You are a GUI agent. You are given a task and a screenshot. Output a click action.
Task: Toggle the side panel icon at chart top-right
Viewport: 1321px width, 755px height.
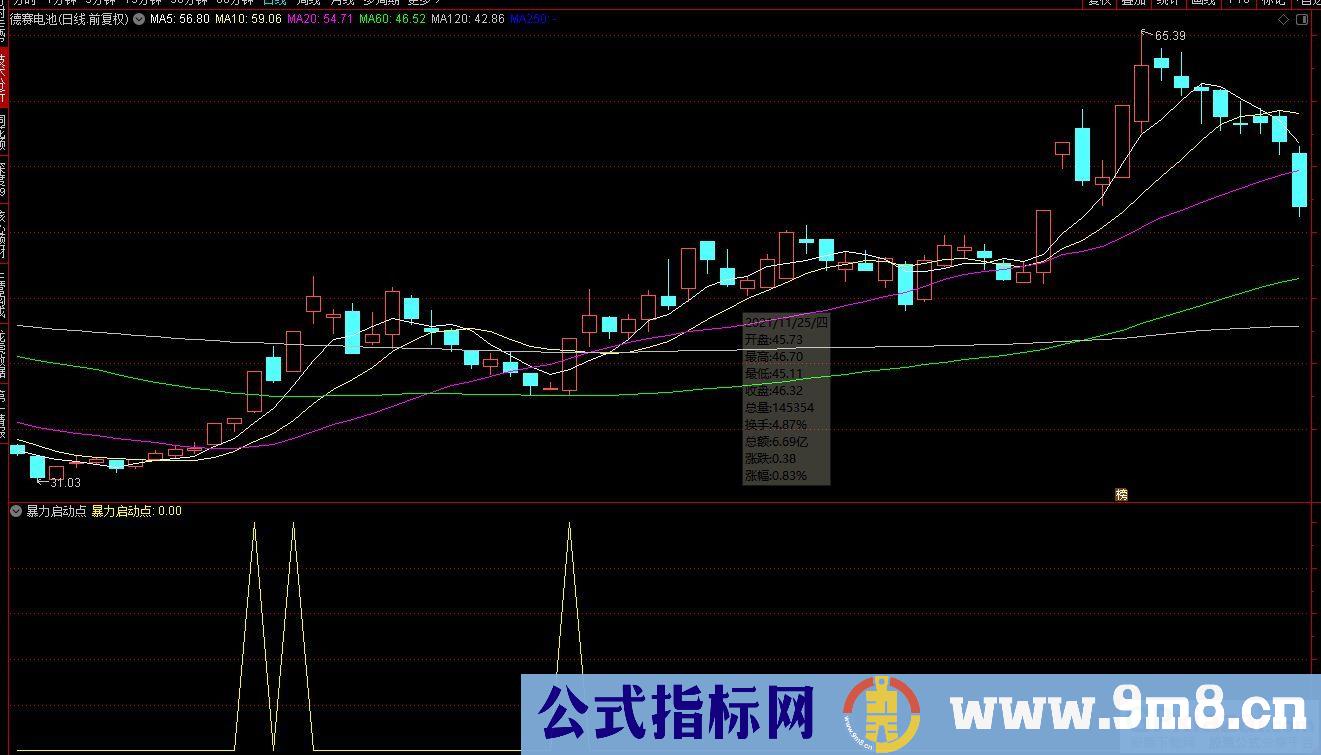coord(1304,19)
